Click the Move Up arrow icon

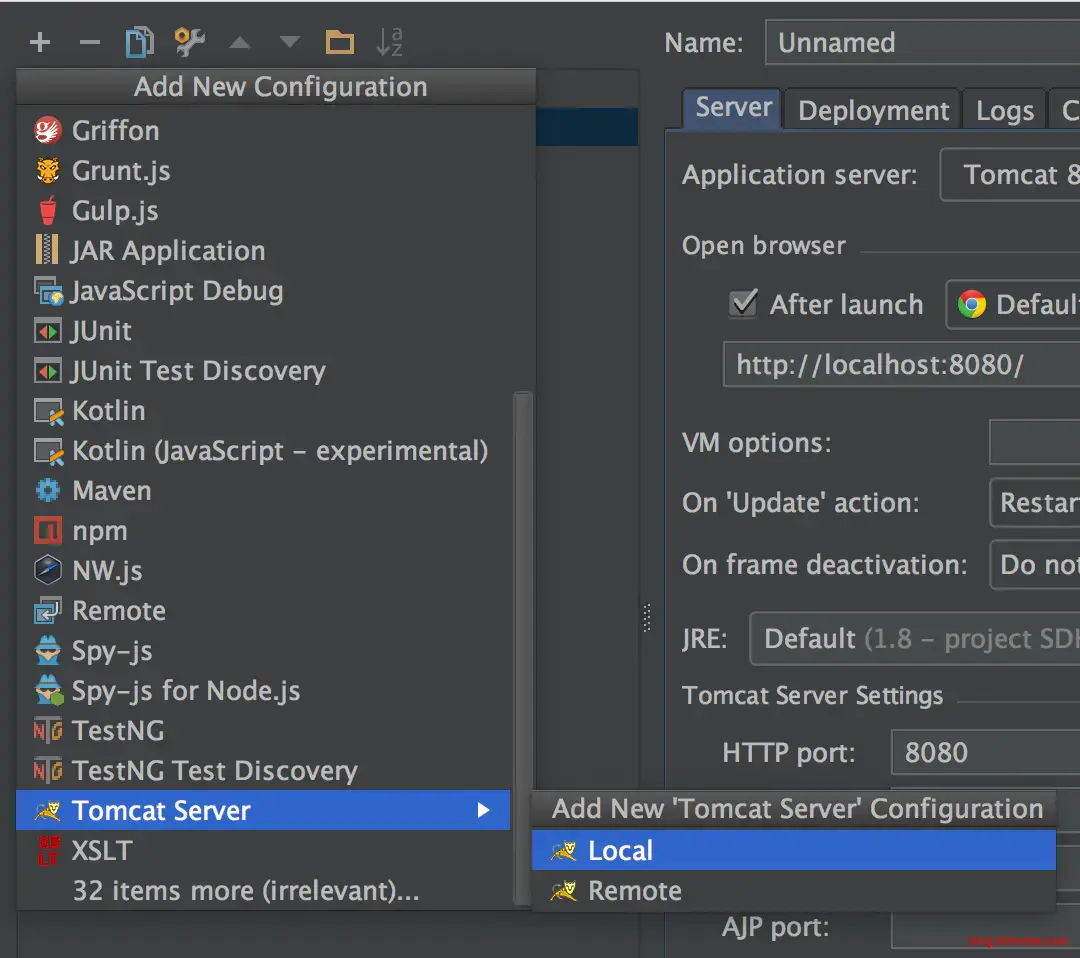tap(240, 42)
